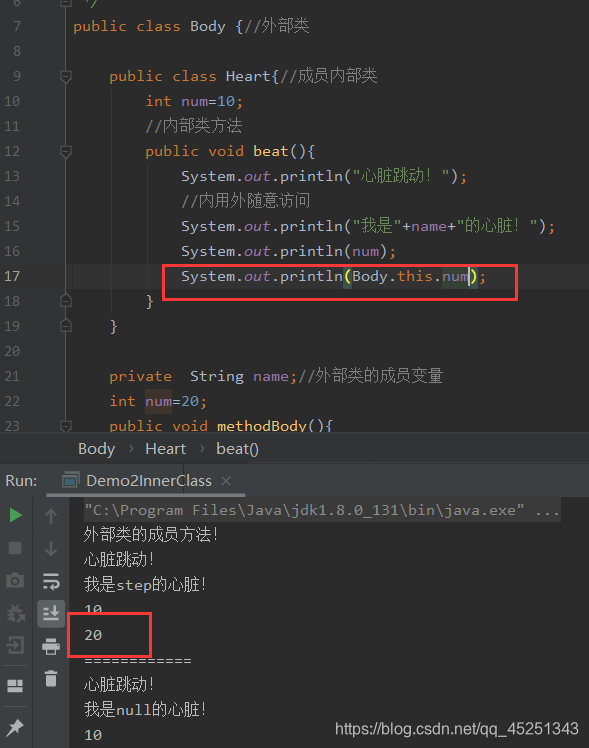
Task: Click the Body breadcrumb
Action: point(97,449)
